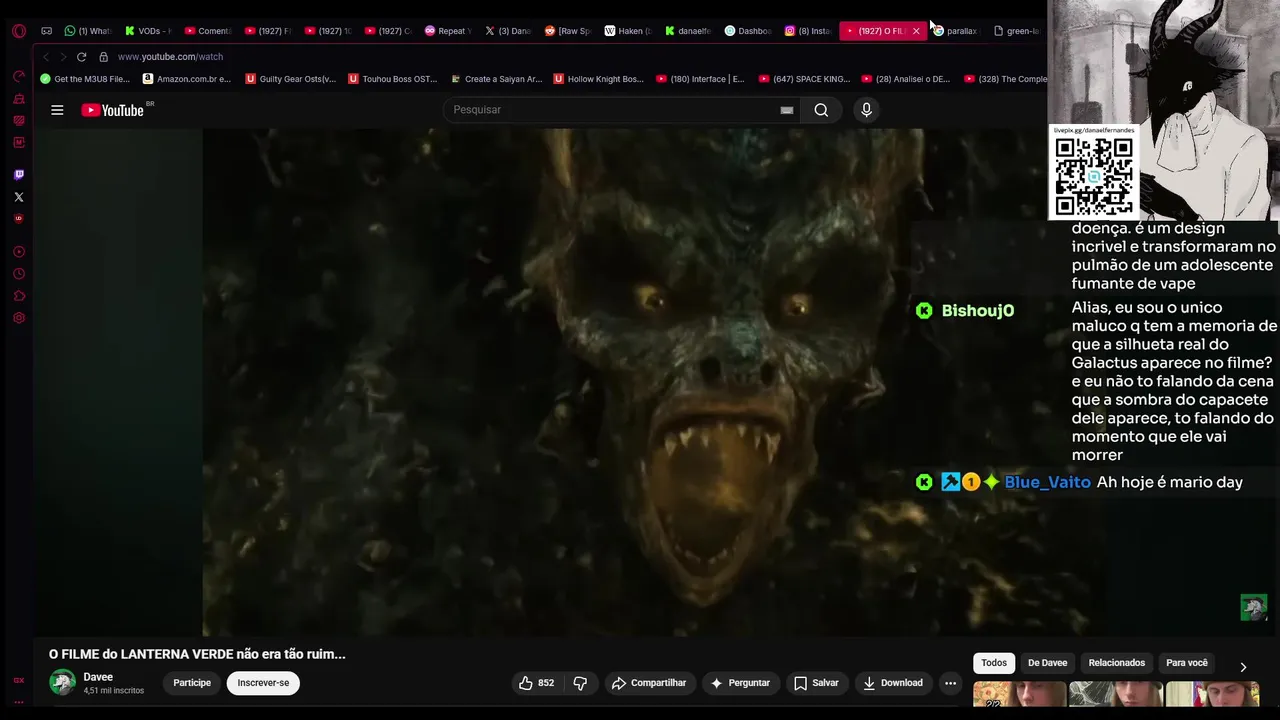The height and width of the screenshot is (720, 1280).
Task: Open Touhou Boss OST bookmark
Action: tap(393, 79)
